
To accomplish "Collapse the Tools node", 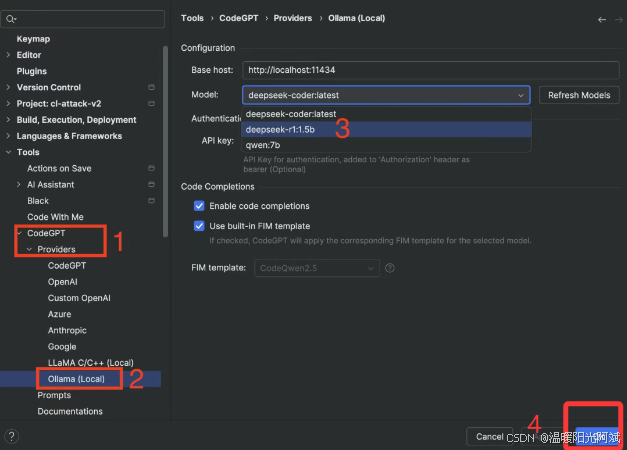I will click(8, 152).
